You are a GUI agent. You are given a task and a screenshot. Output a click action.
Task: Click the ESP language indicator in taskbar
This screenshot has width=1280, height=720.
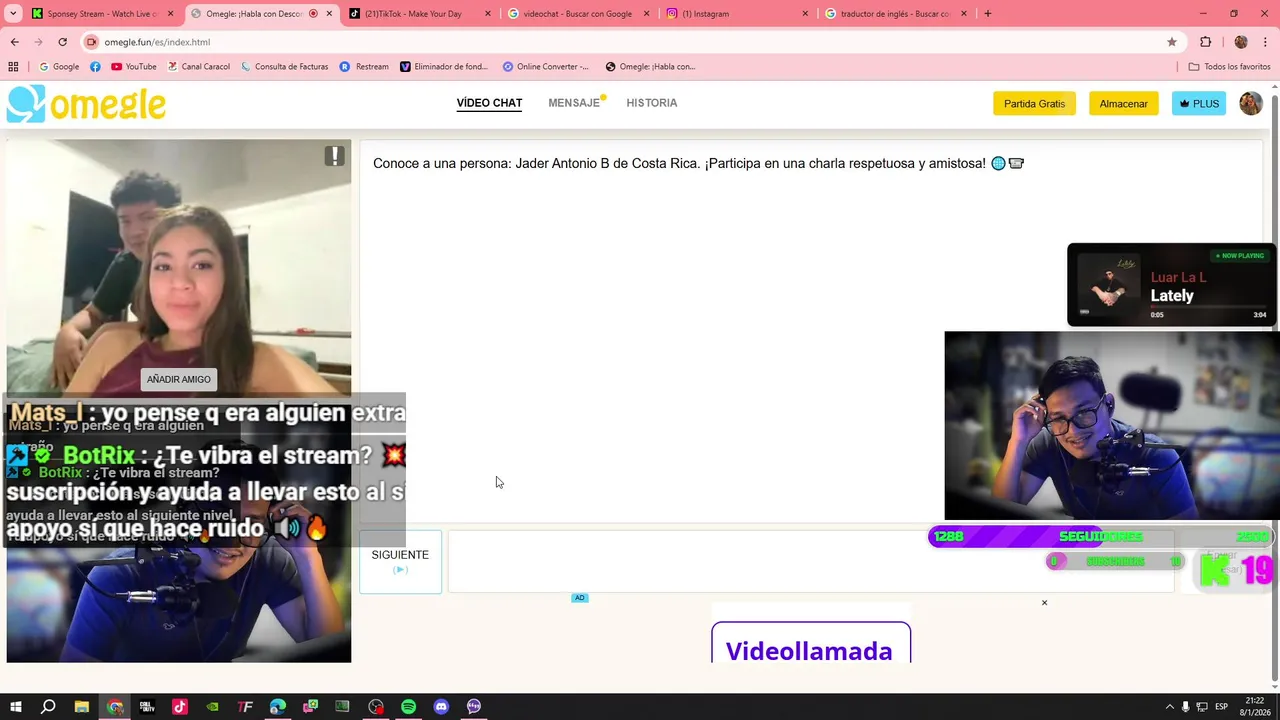[x=1221, y=706]
